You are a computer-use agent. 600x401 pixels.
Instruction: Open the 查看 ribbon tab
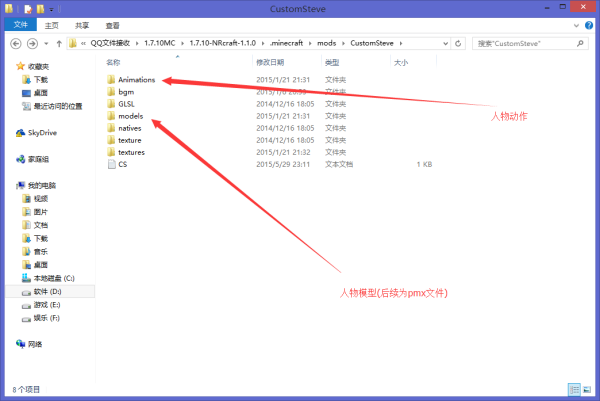coord(112,25)
